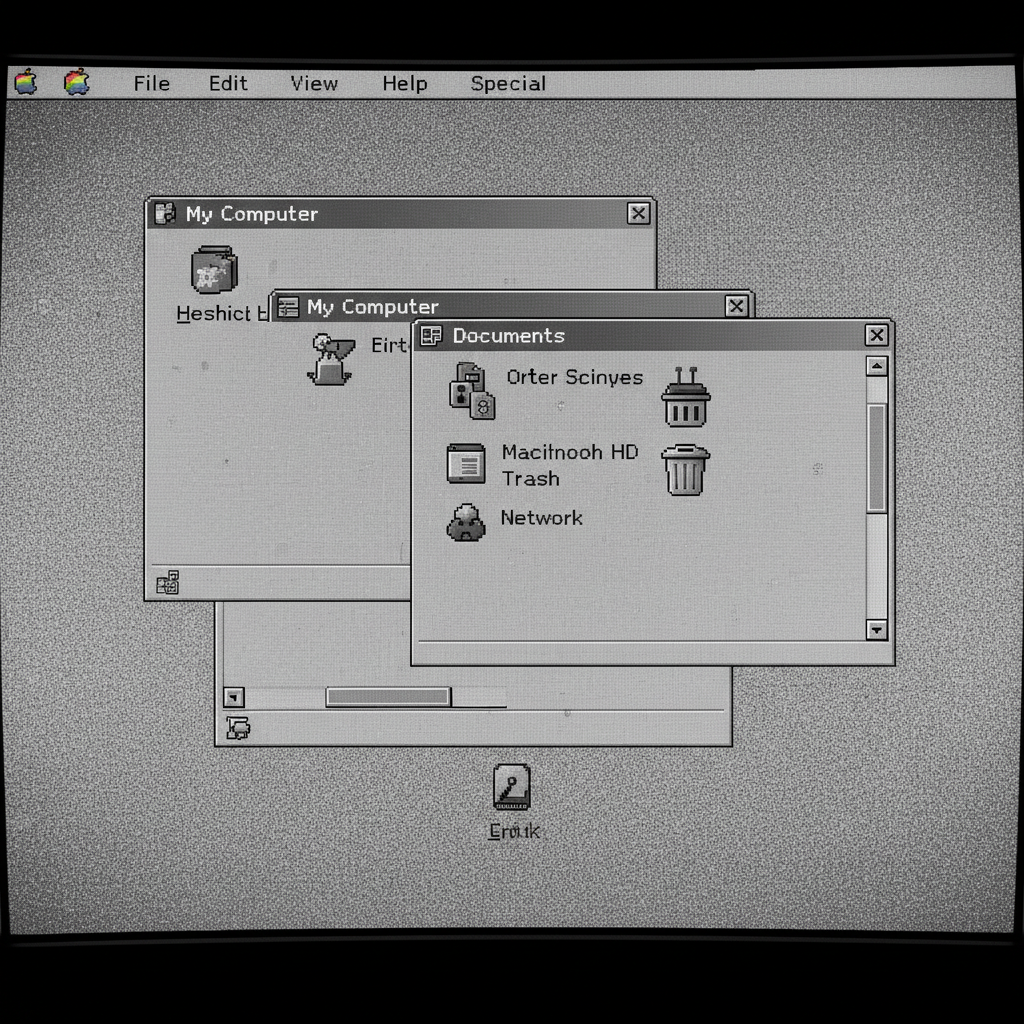Click the Documents window title text

click(x=509, y=336)
